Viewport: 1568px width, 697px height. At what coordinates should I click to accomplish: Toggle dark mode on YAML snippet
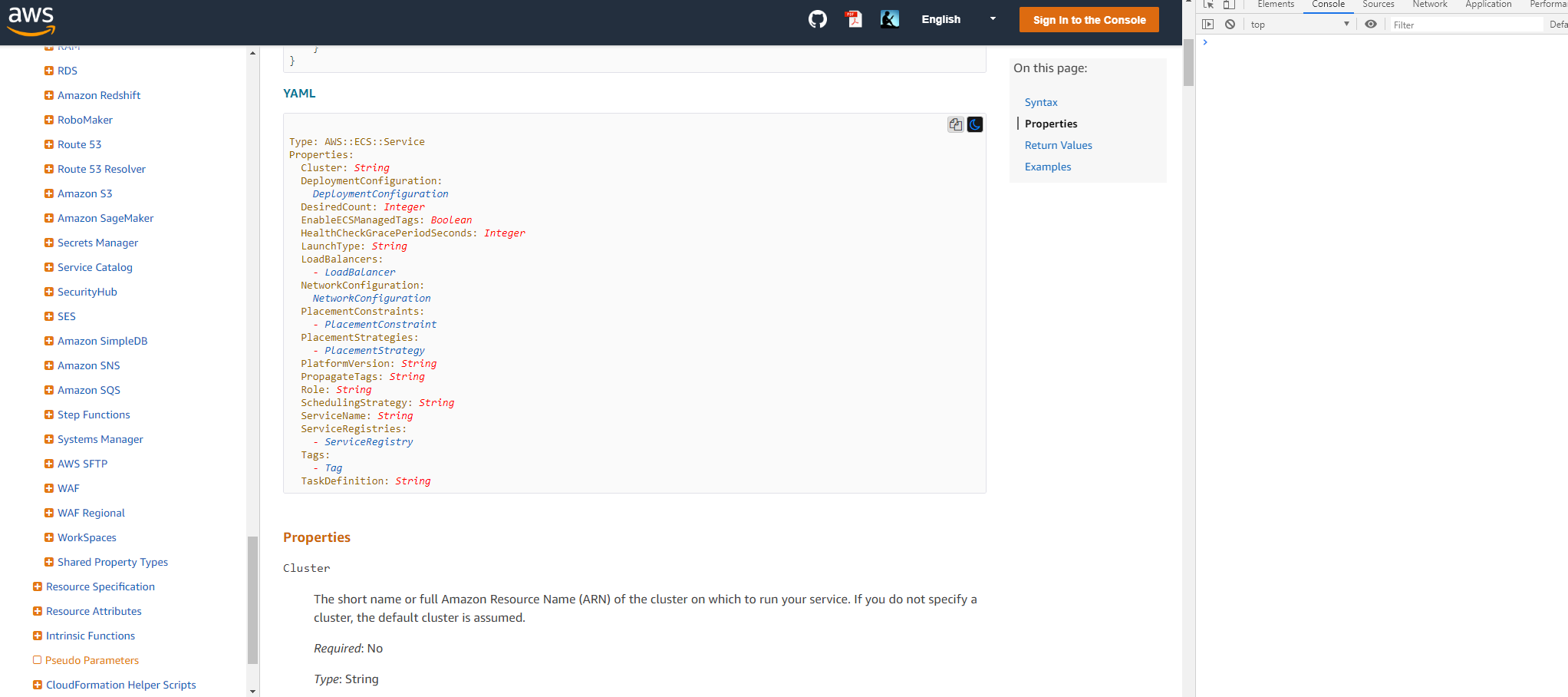[x=975, y=124]
